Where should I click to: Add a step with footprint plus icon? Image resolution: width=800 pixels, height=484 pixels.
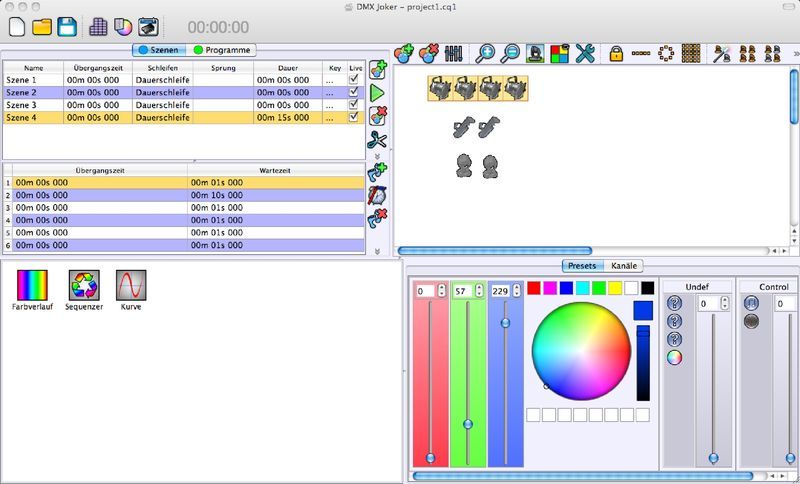tap(377, 173)
